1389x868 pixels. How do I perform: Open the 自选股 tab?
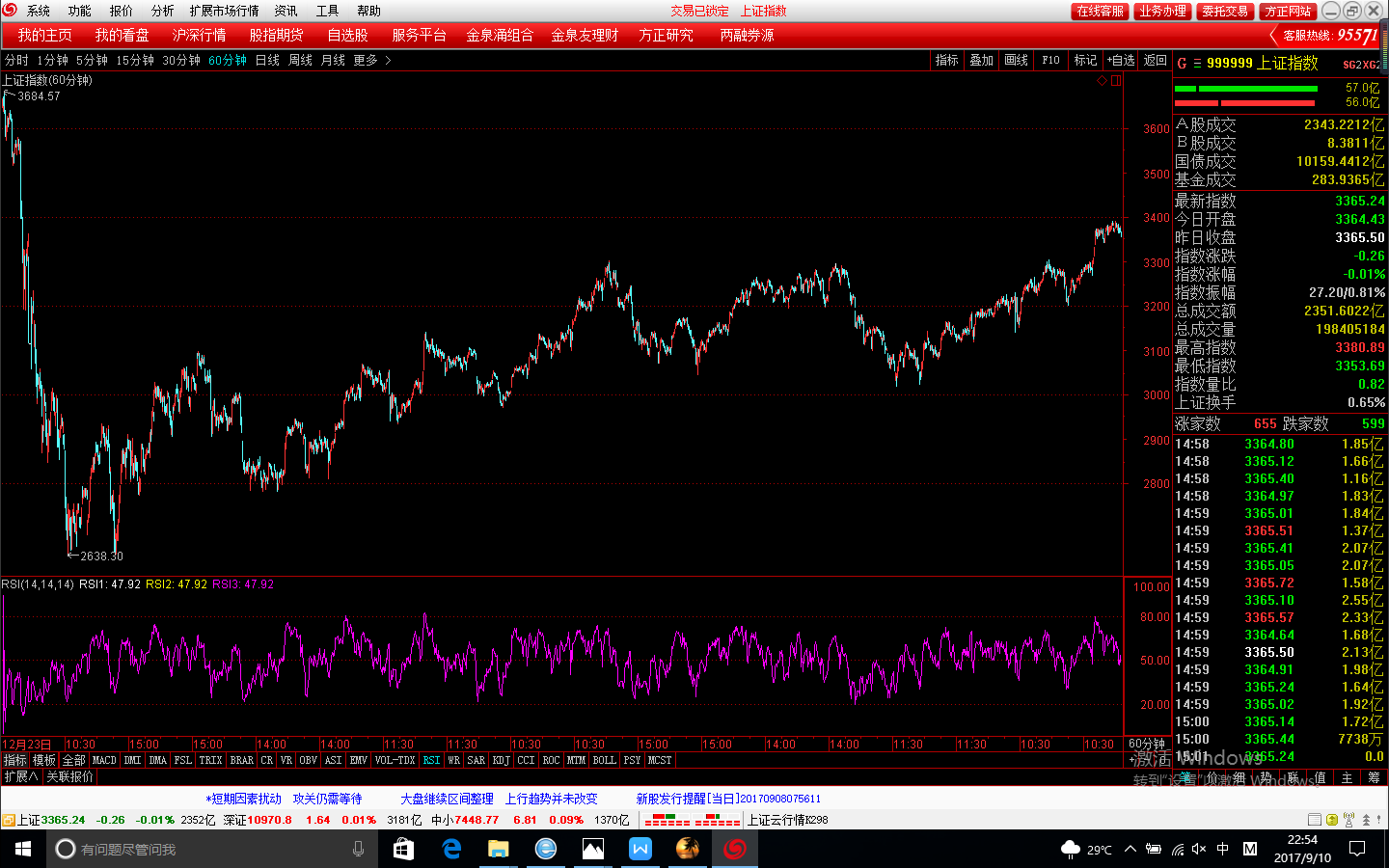(x=348, y=35)
